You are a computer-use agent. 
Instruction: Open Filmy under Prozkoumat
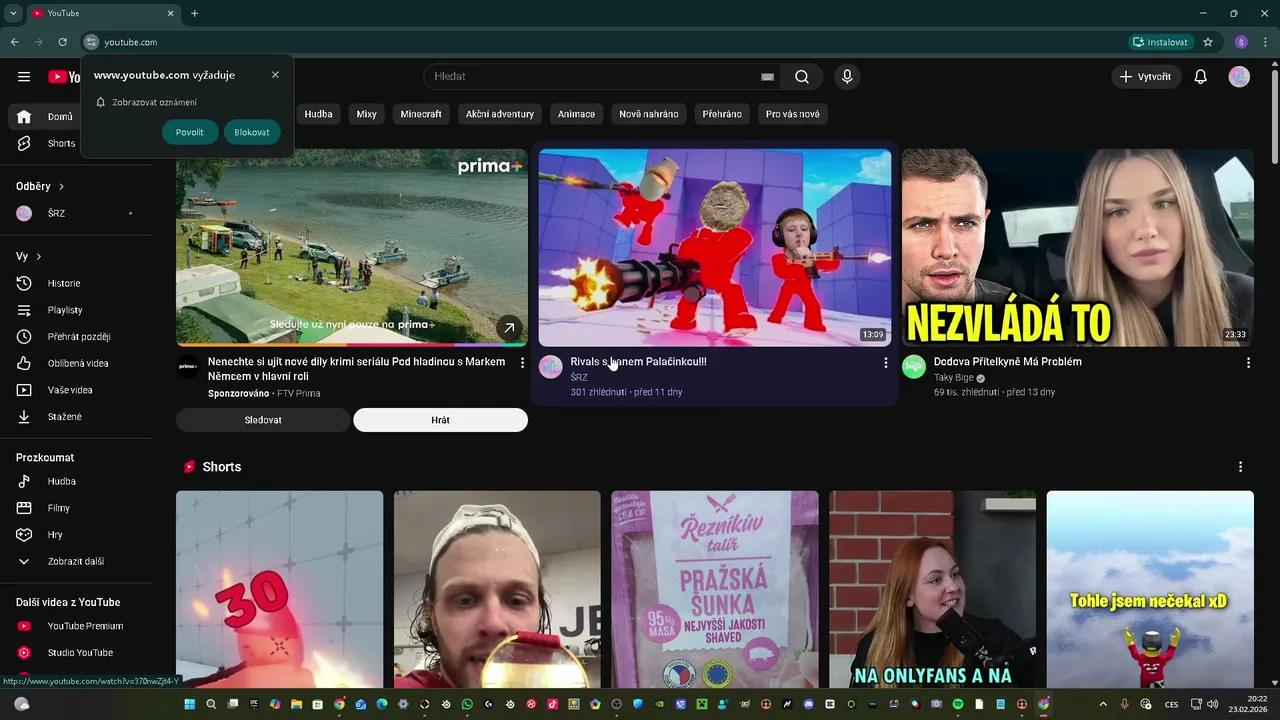[x=76, y=508]
